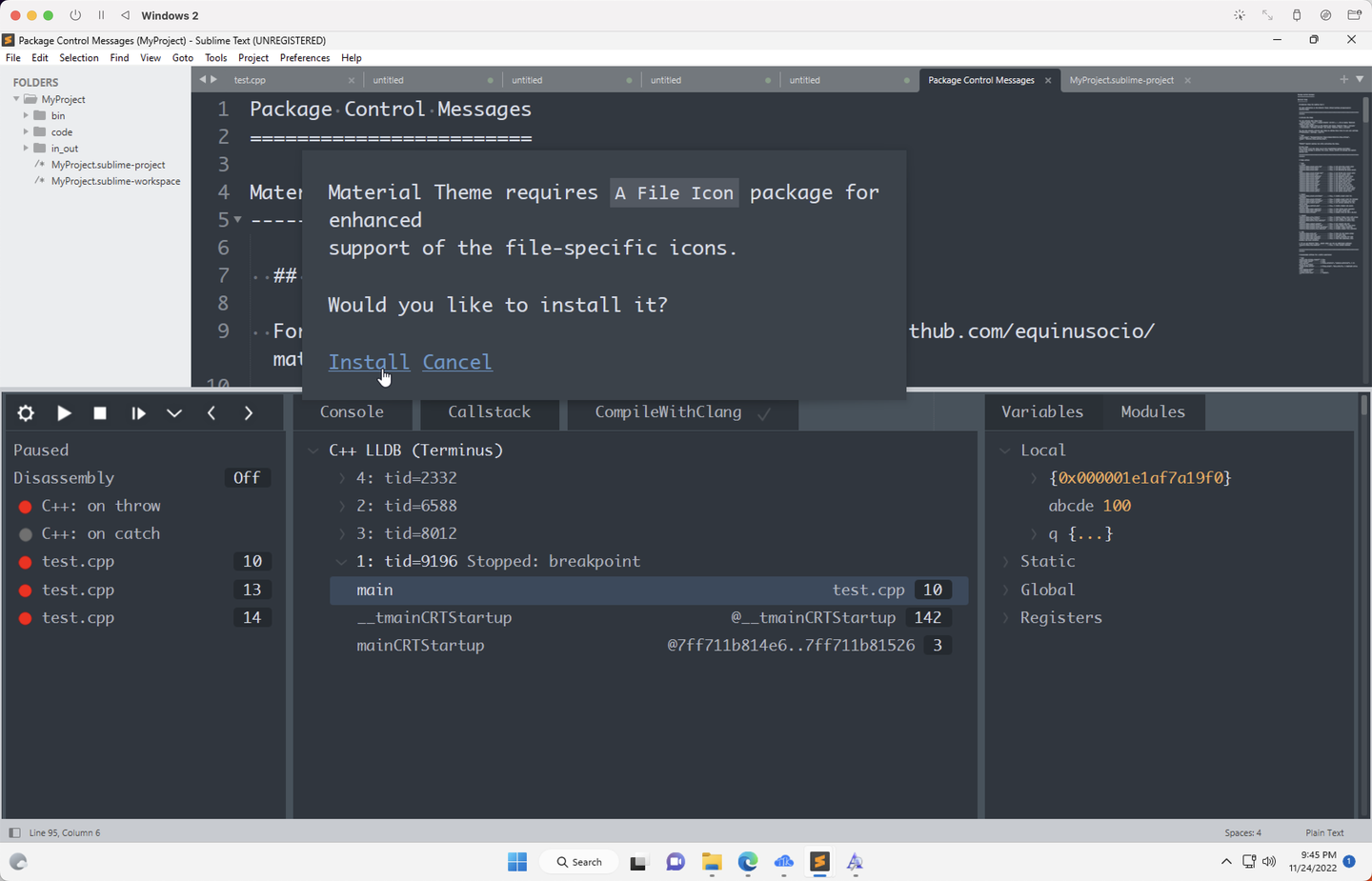This screenshot has width=1372, height=881.
Task: Select main stack frame row
Action: (649, 591)
